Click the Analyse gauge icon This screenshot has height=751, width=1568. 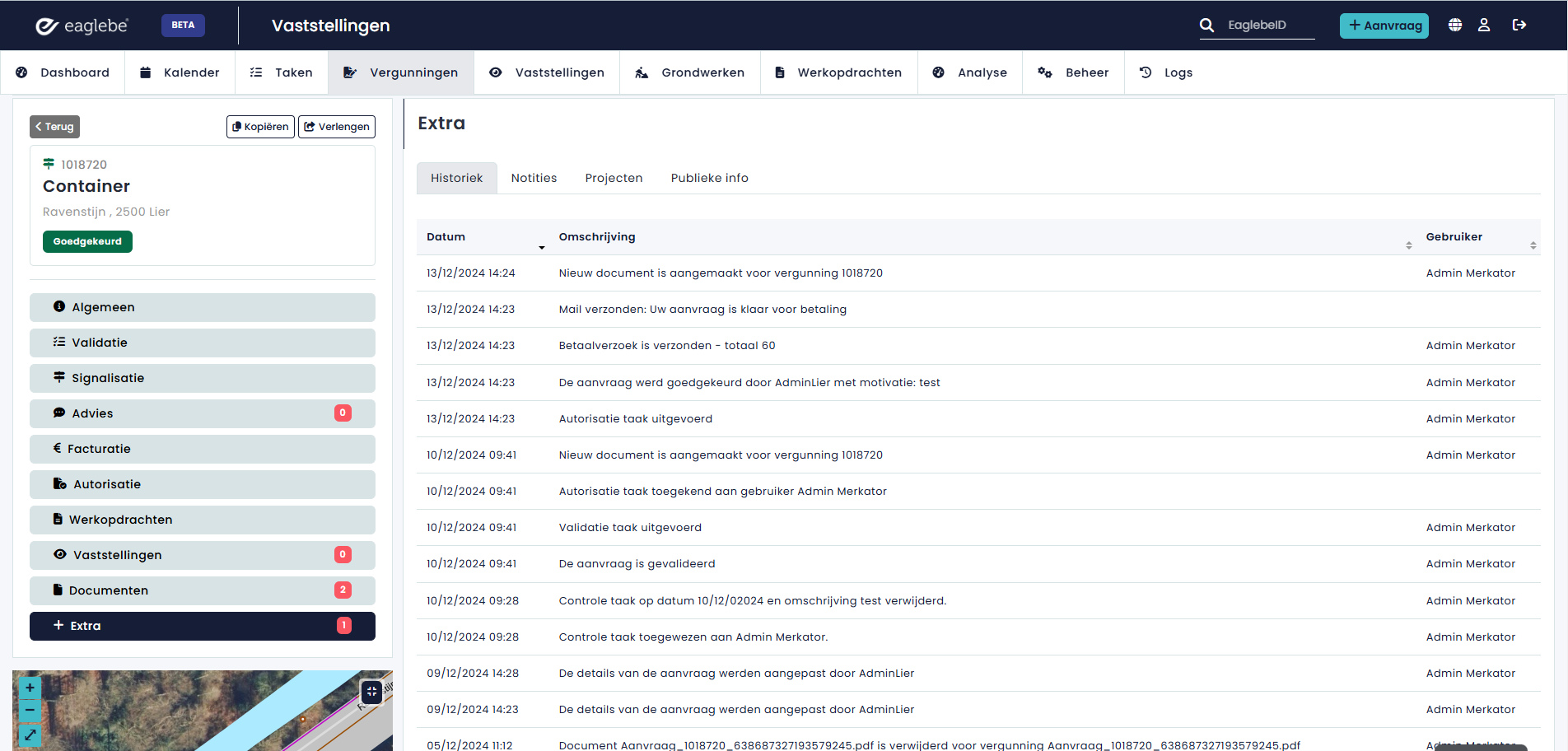pos(938,72)
